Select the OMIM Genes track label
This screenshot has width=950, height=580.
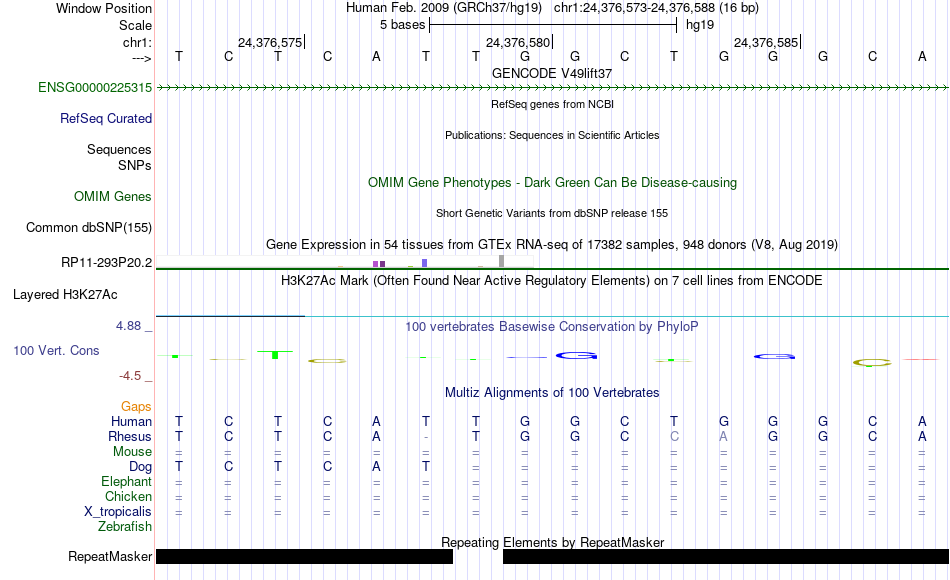click(113, 196)
